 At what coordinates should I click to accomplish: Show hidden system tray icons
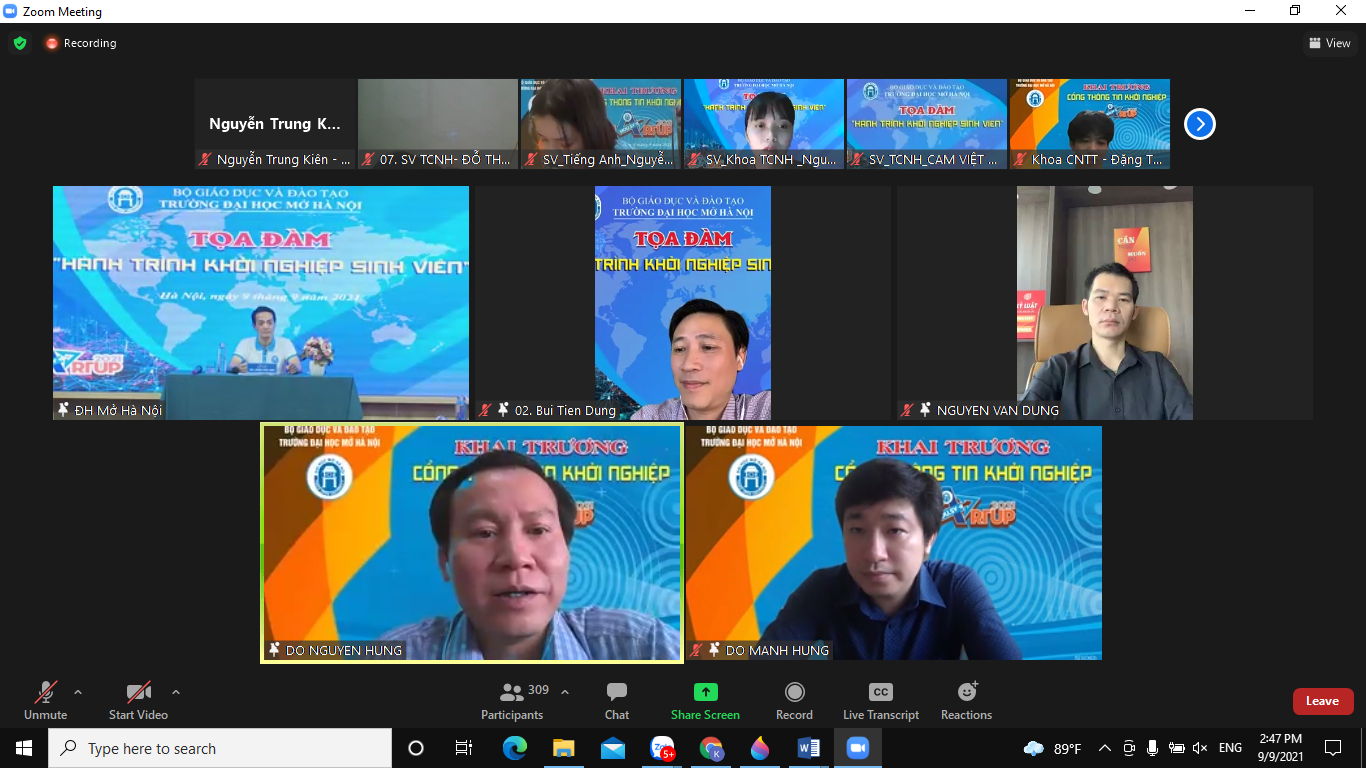(x=1105, y=748)
